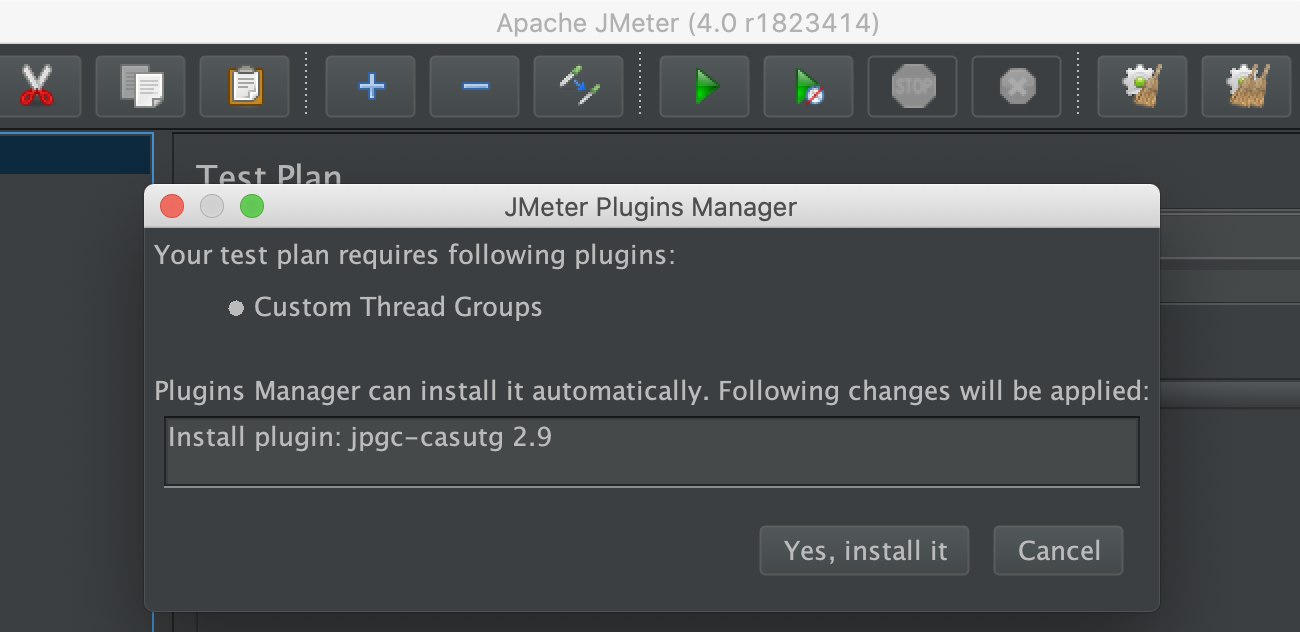Image resolution: width=1300 pixels, height=632 pixels.
Task: Click the Paste icon
Action: 244,86
